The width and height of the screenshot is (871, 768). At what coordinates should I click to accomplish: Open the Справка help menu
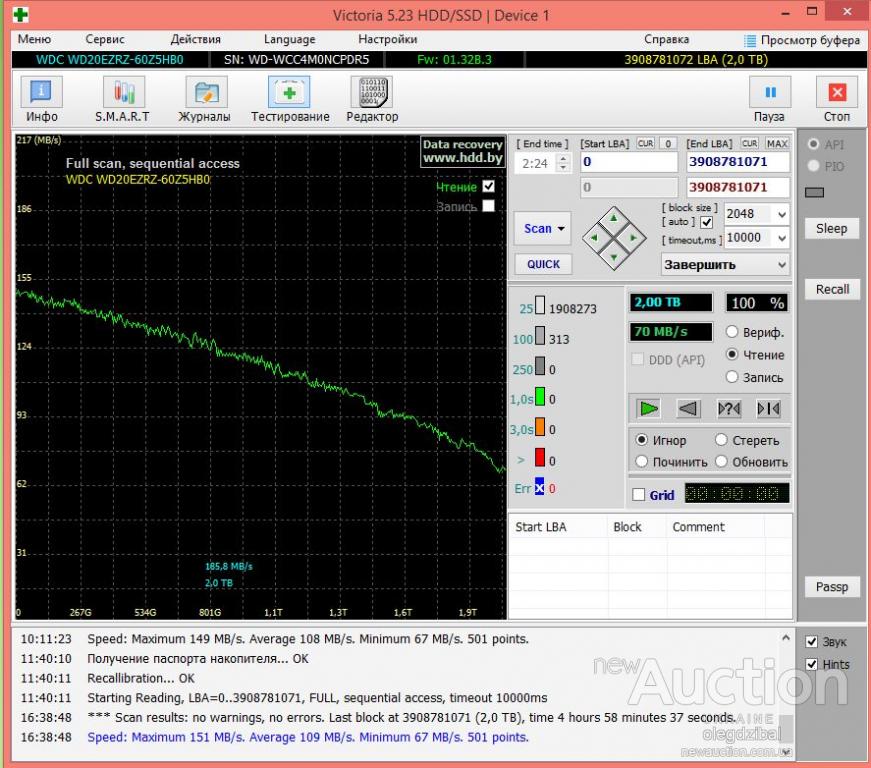coord(667,39)
